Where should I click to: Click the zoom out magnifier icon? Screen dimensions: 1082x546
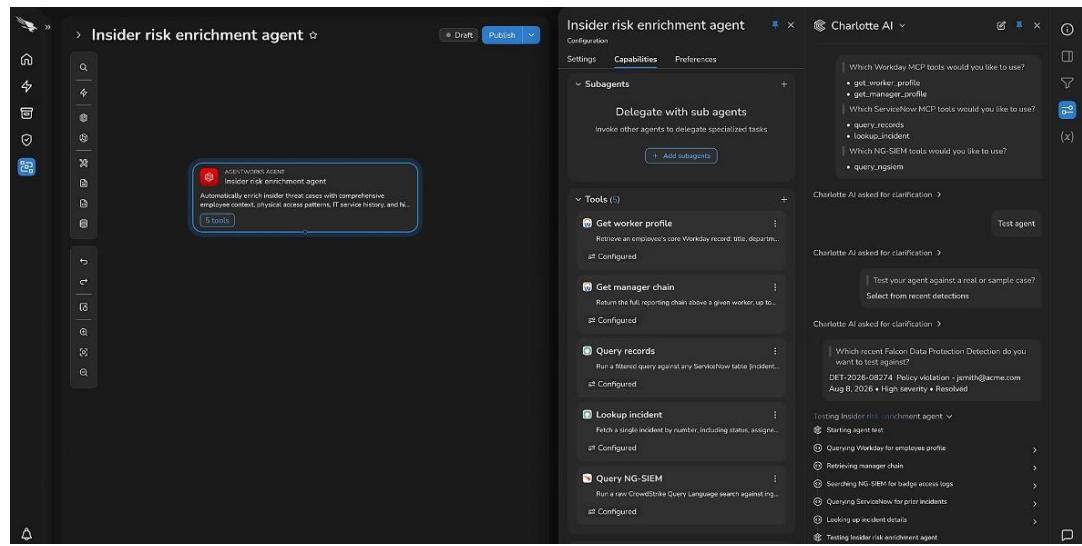[83, 372]
